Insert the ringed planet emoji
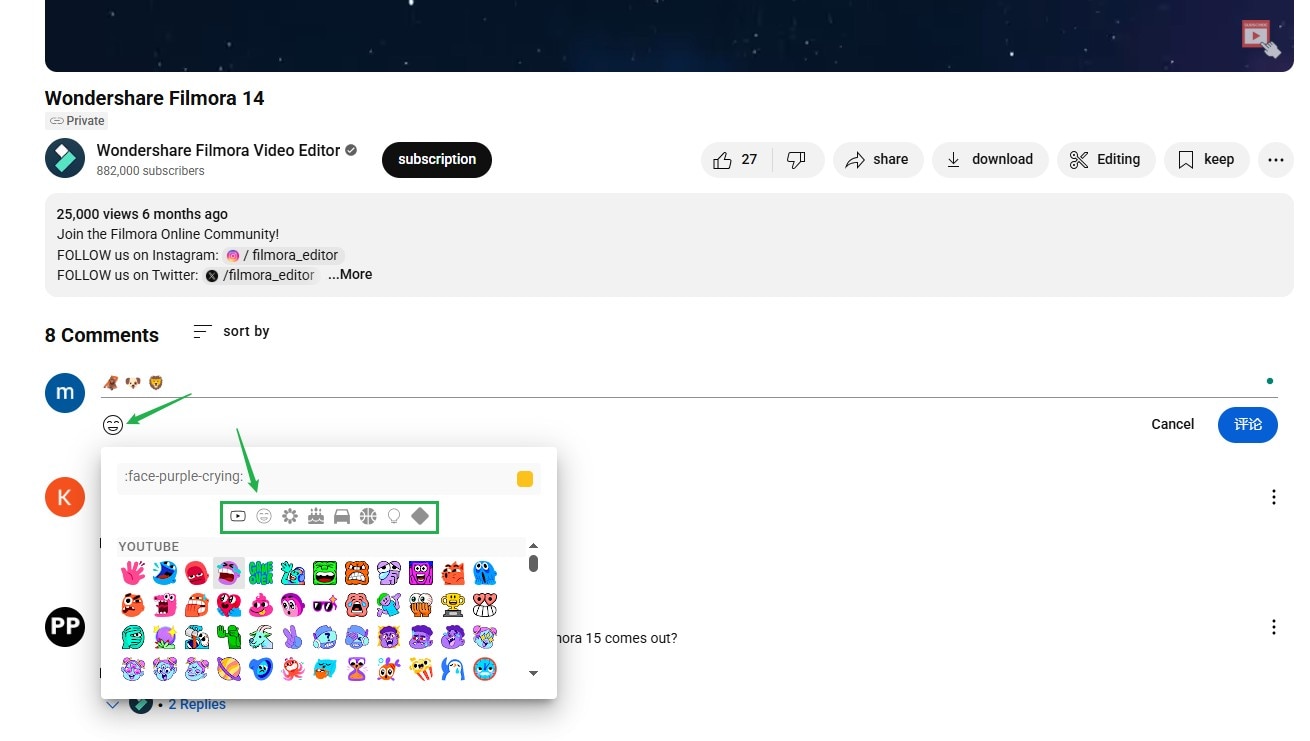Screen dimensions: 1310x741 pos(229,668)
